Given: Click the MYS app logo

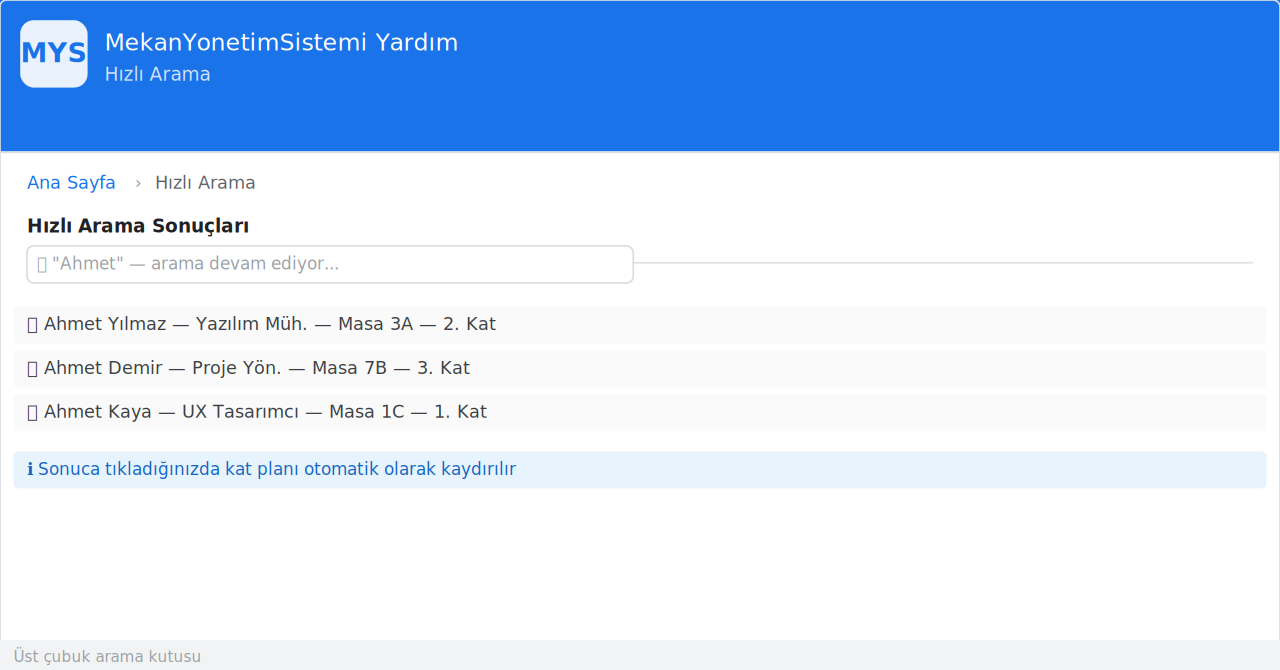Looking at the screenshot, I should pos(54,54).
